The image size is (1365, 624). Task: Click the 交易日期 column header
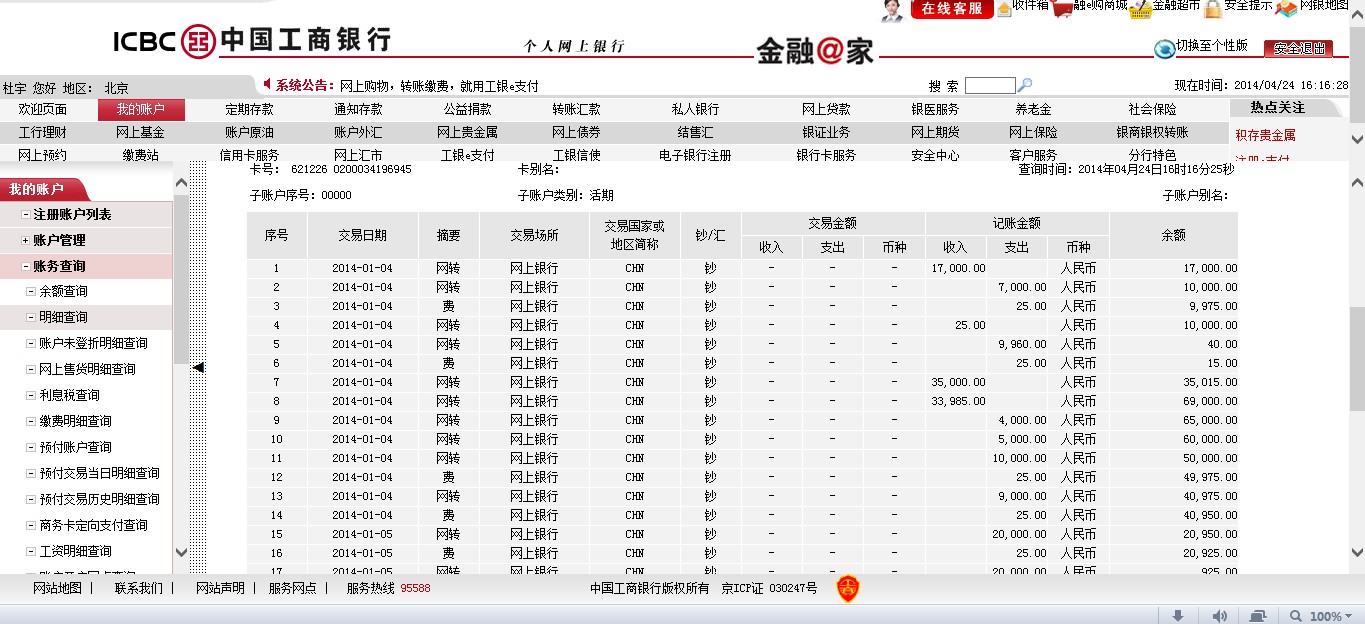362,236
